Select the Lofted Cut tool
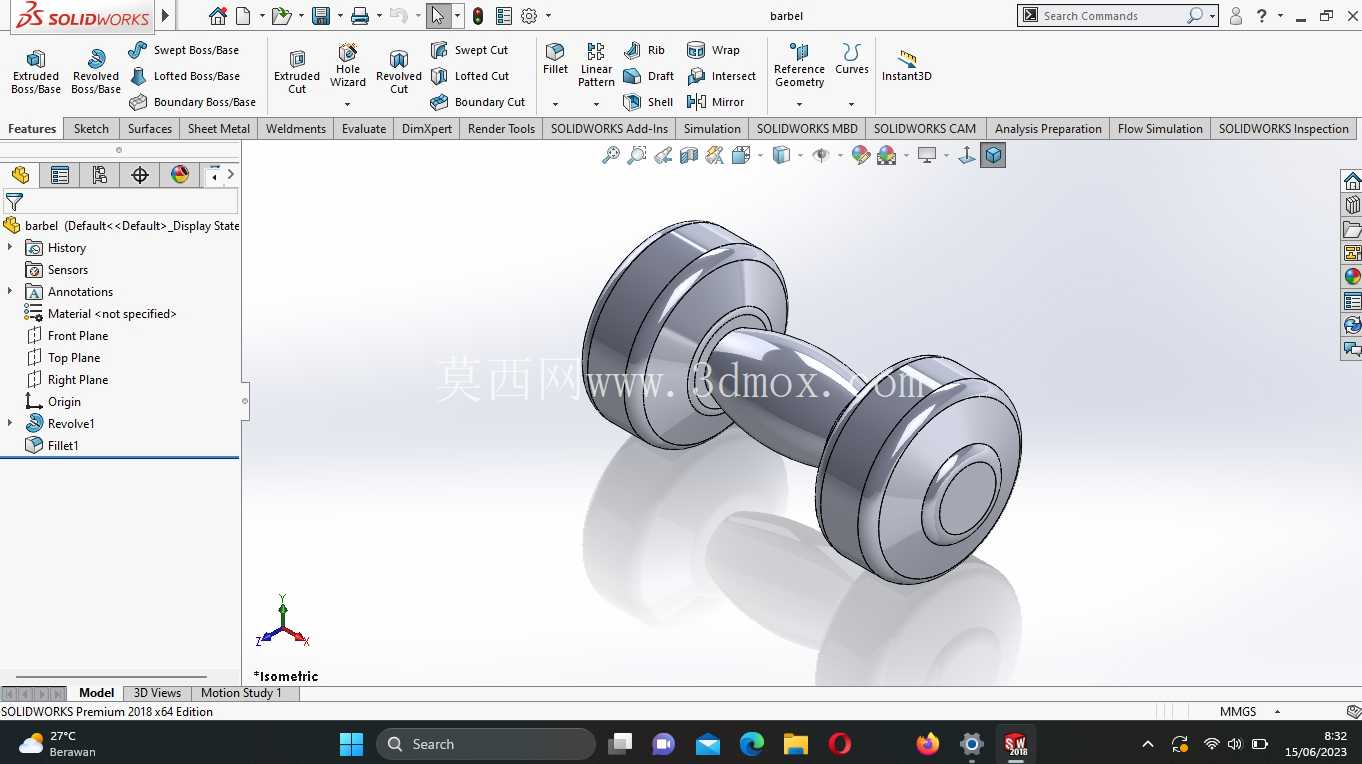1362x764 pixels. tap(469, 76)
